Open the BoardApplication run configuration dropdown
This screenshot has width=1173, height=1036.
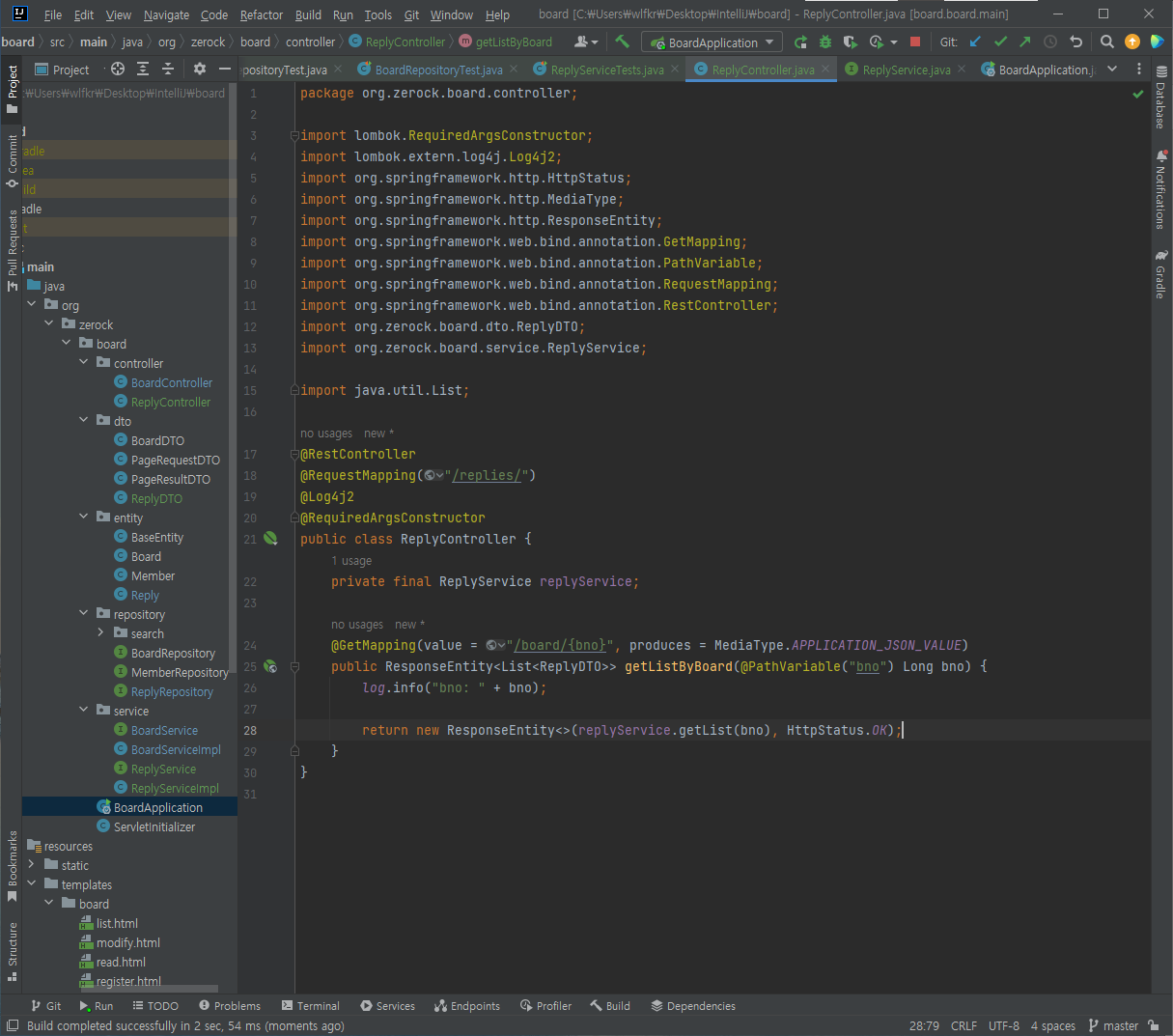(713, 42)
